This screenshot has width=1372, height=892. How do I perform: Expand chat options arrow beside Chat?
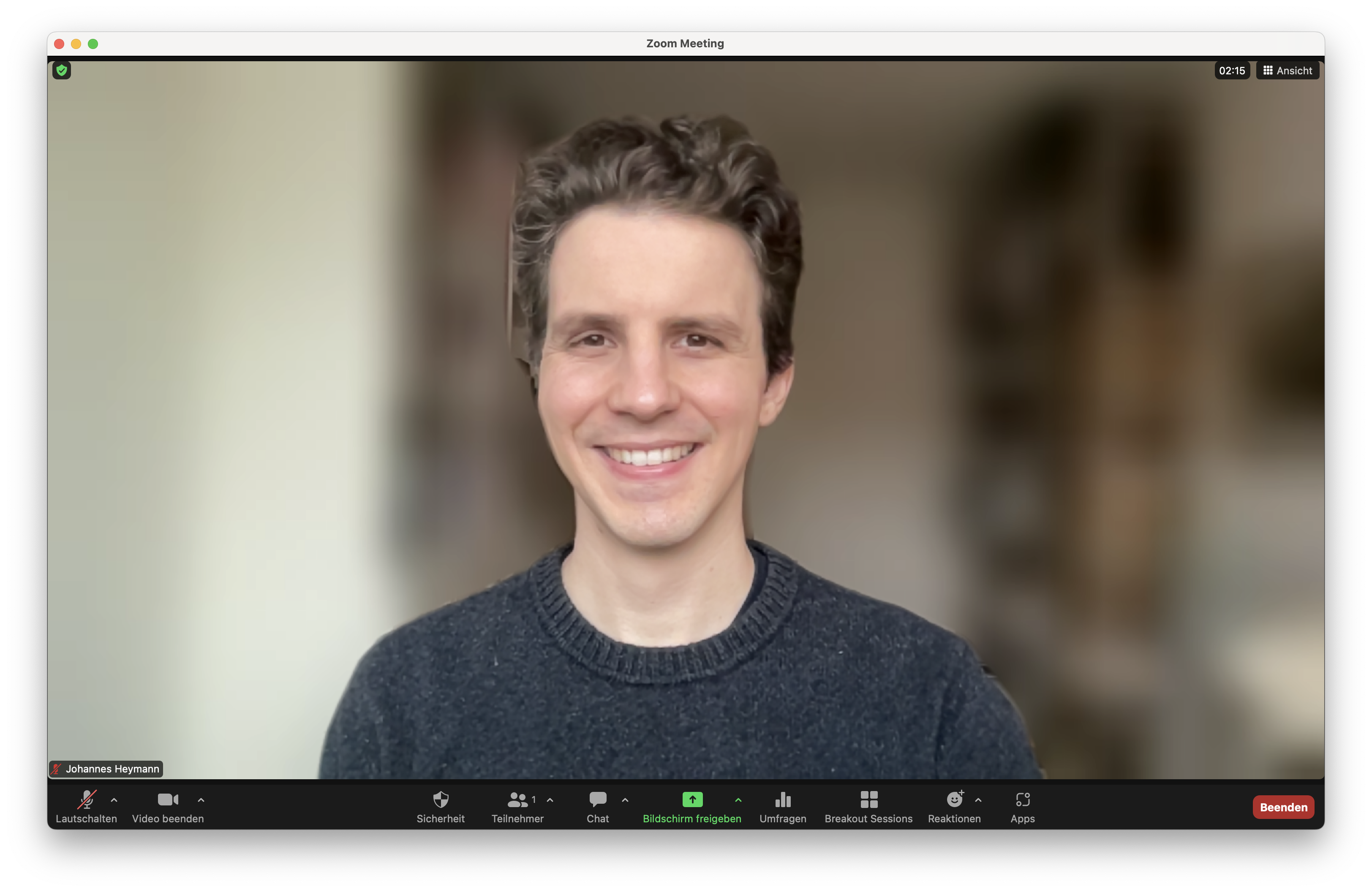coord(625,800)
